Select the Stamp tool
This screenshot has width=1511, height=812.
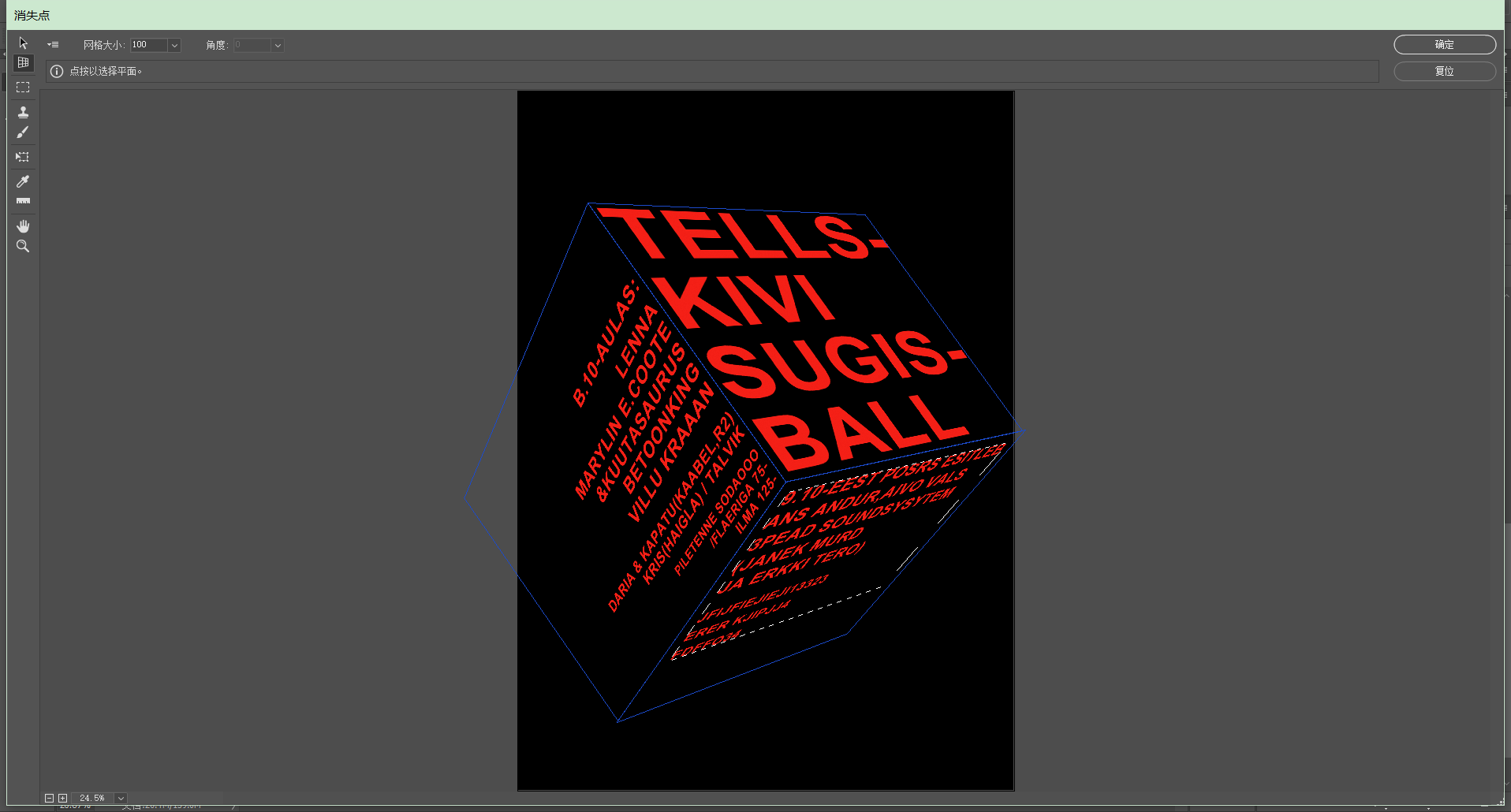tap(23, 112)
